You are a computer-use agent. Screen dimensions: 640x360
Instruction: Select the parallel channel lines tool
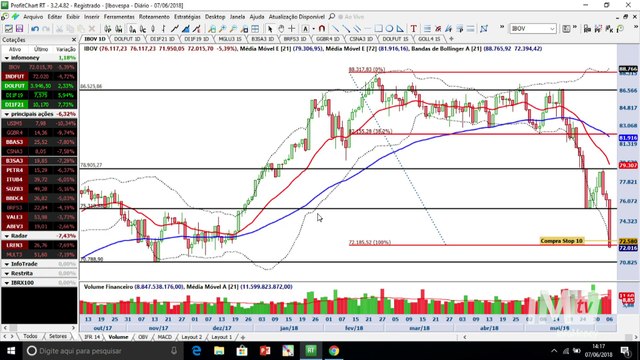click(357, 29)
